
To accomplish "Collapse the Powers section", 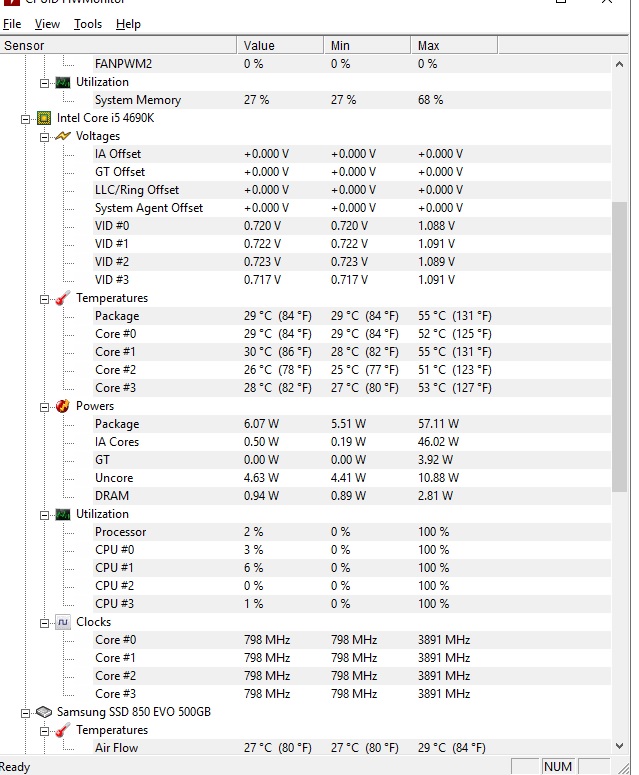I will pos(44,406).
